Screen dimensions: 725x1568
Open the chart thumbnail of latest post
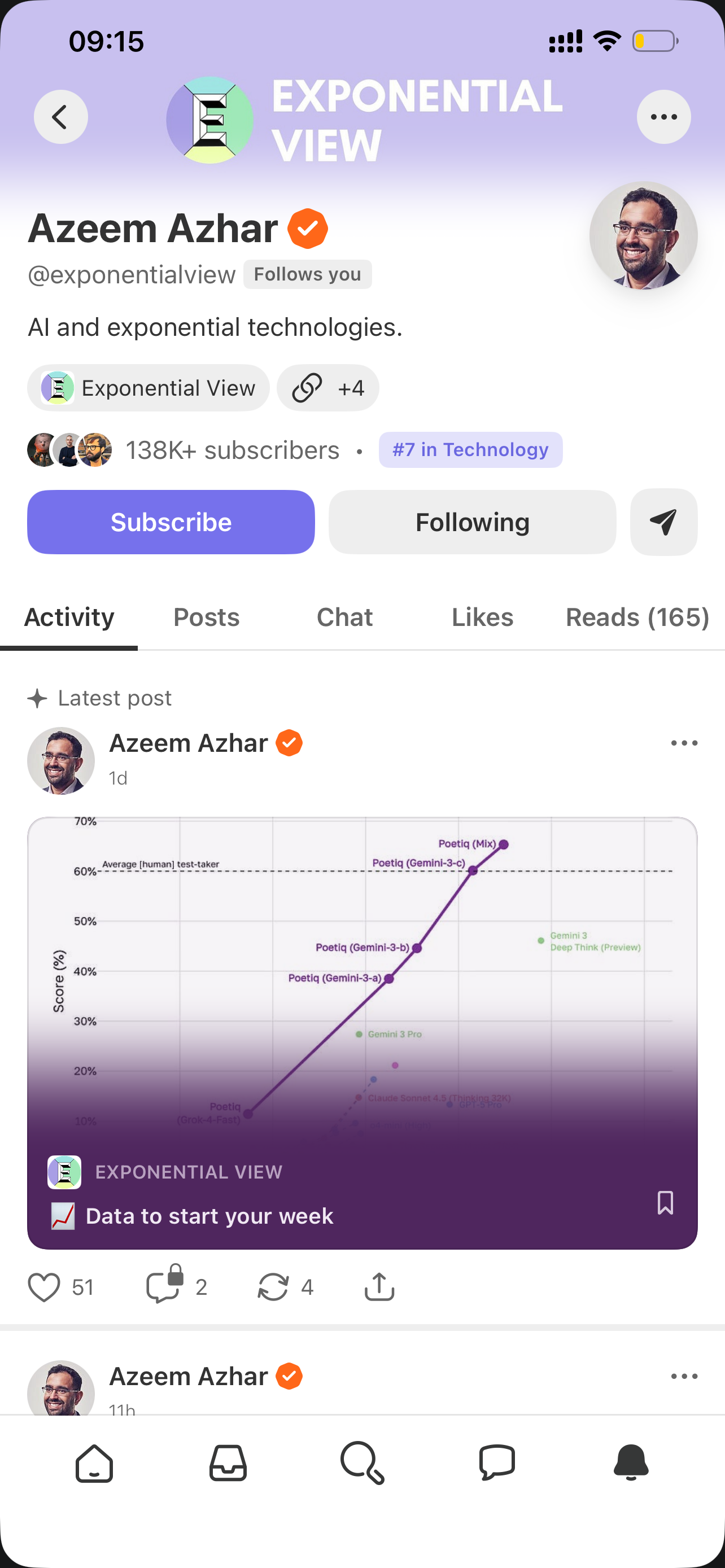[x=362, y=974]
